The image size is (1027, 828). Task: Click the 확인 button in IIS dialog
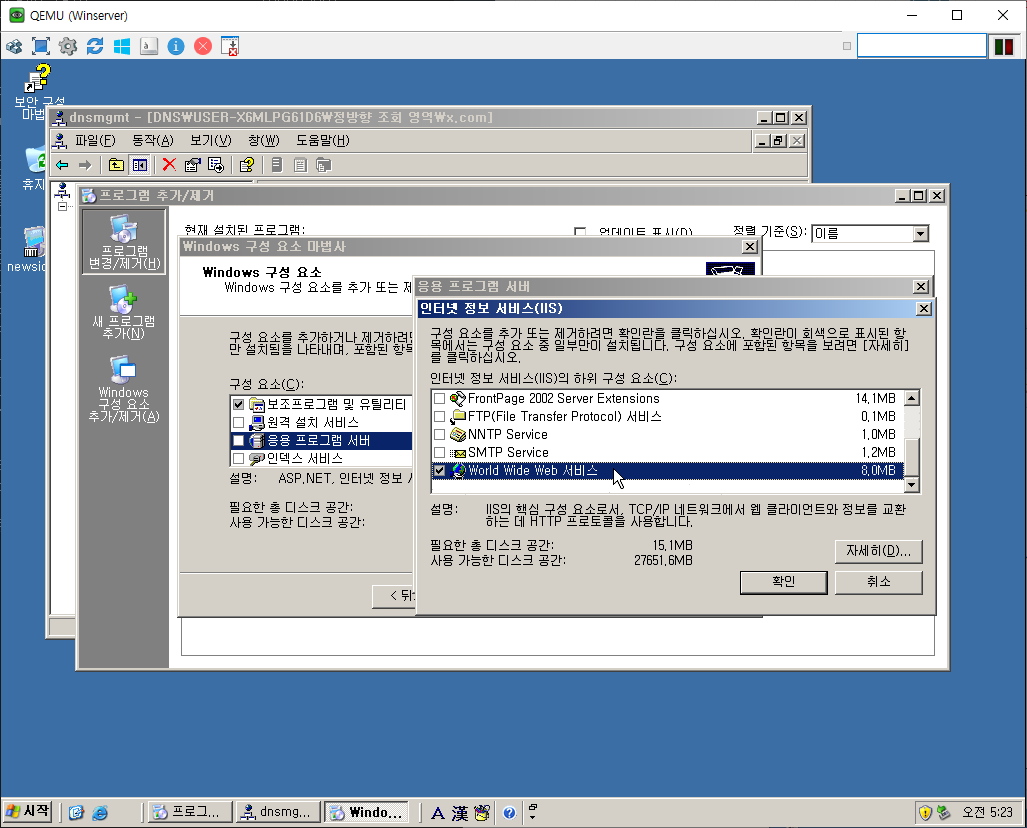783,582
